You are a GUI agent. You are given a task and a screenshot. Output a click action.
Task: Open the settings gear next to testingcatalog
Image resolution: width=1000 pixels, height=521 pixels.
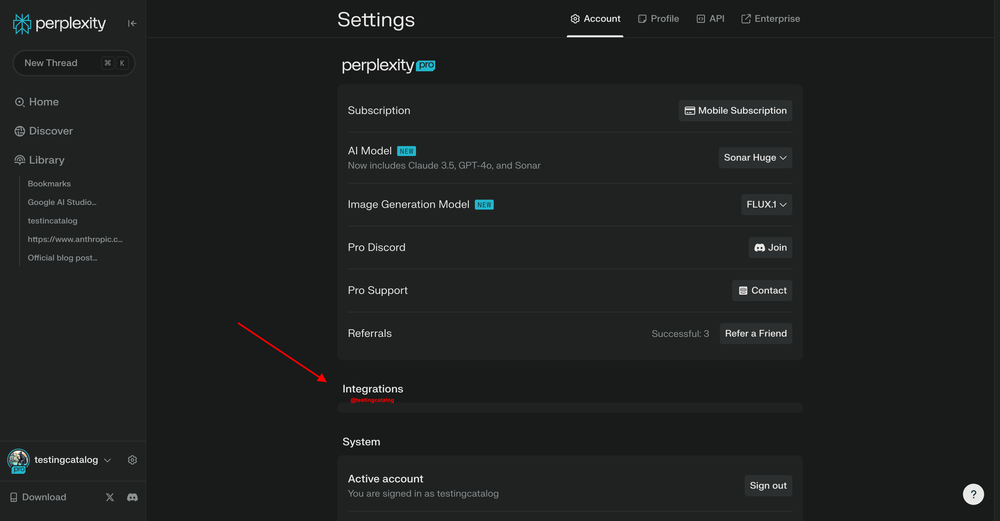[132, 460]
